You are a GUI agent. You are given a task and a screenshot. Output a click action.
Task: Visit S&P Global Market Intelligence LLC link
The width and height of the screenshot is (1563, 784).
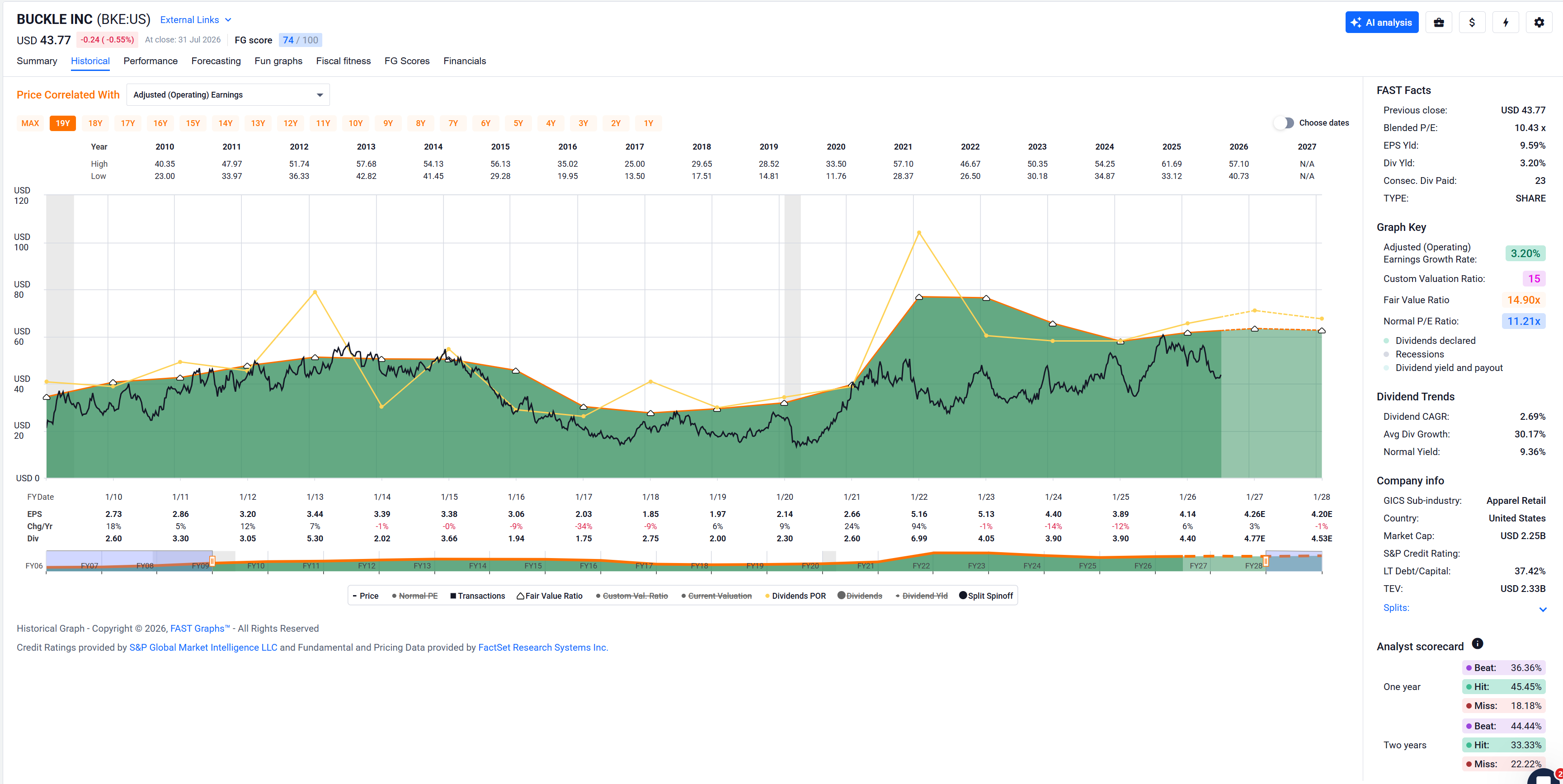[203, 648]
